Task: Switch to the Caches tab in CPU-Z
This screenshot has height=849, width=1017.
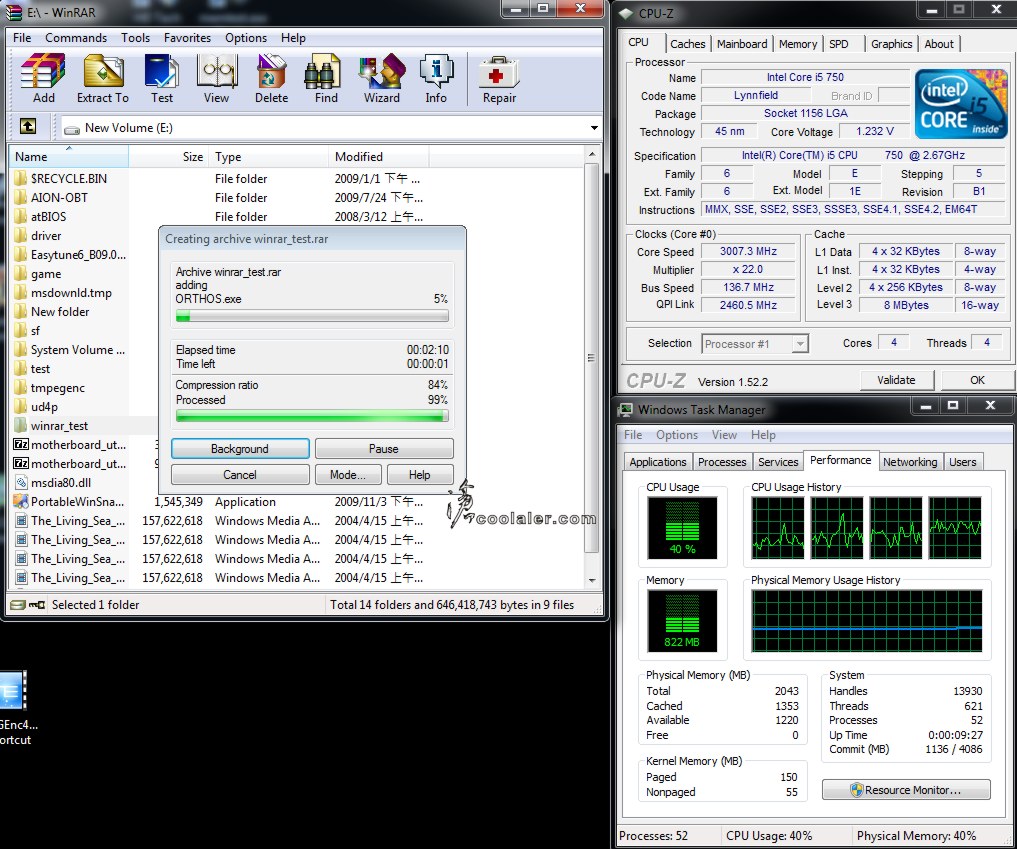Action: point(688,43)
